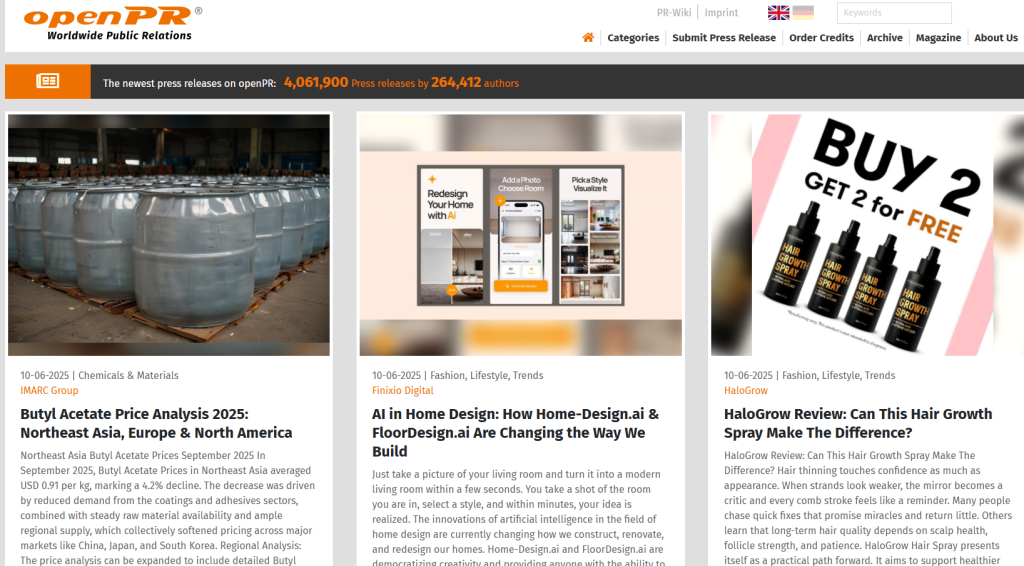Screen dimensions: 1024x566
Task: Open Submit Press Release page
Action: point(724,38)
